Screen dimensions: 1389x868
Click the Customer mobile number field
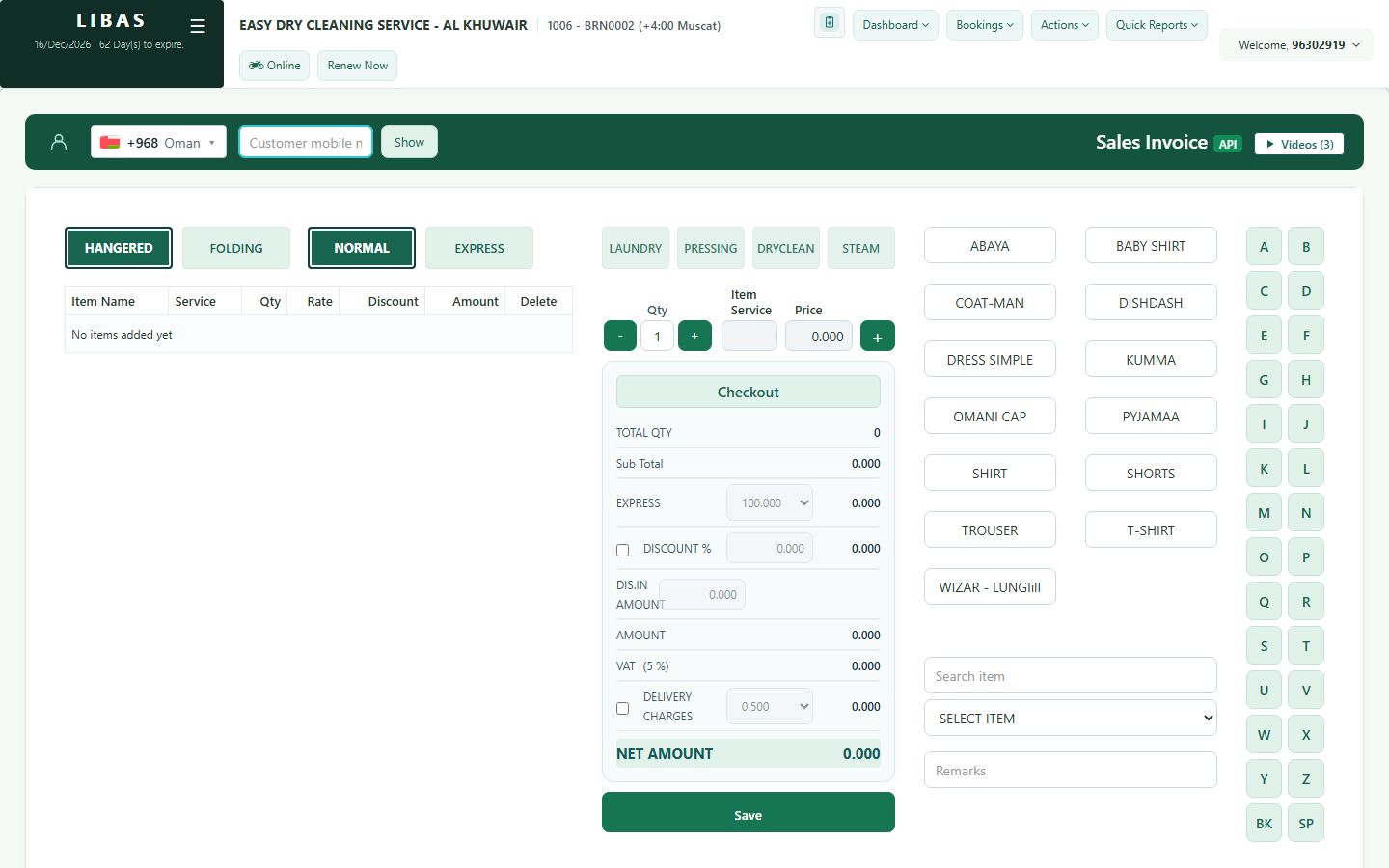pyautogui.click(x=306, y=142)
